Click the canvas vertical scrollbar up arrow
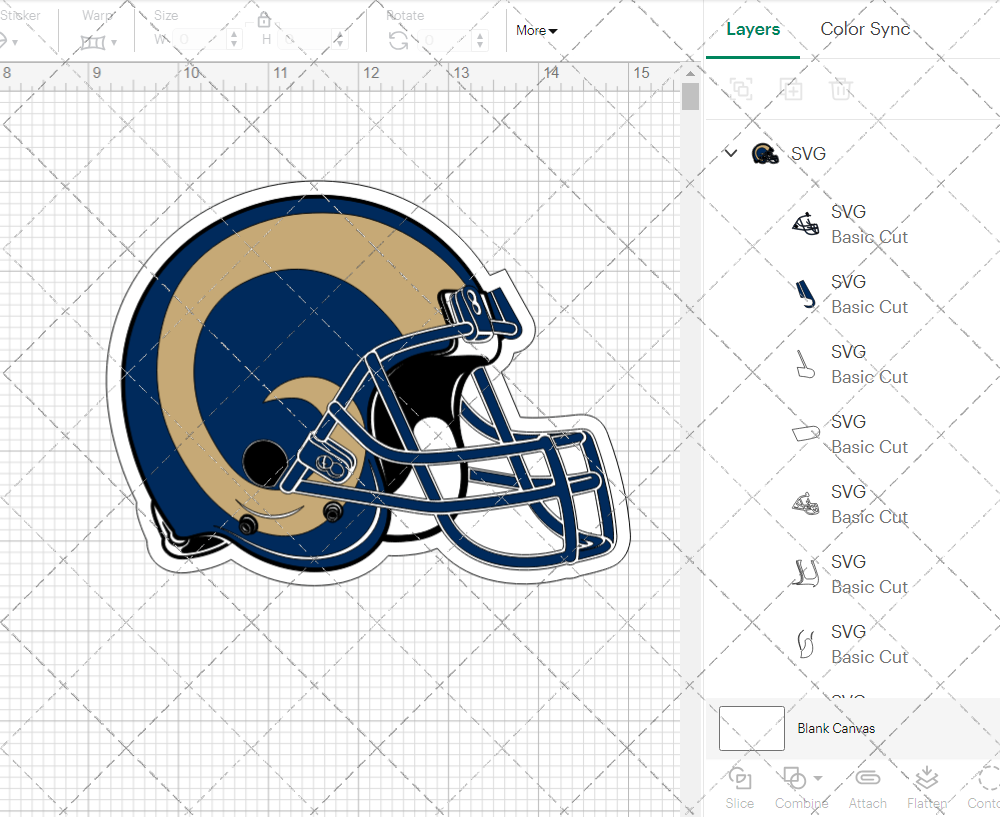 690,74
